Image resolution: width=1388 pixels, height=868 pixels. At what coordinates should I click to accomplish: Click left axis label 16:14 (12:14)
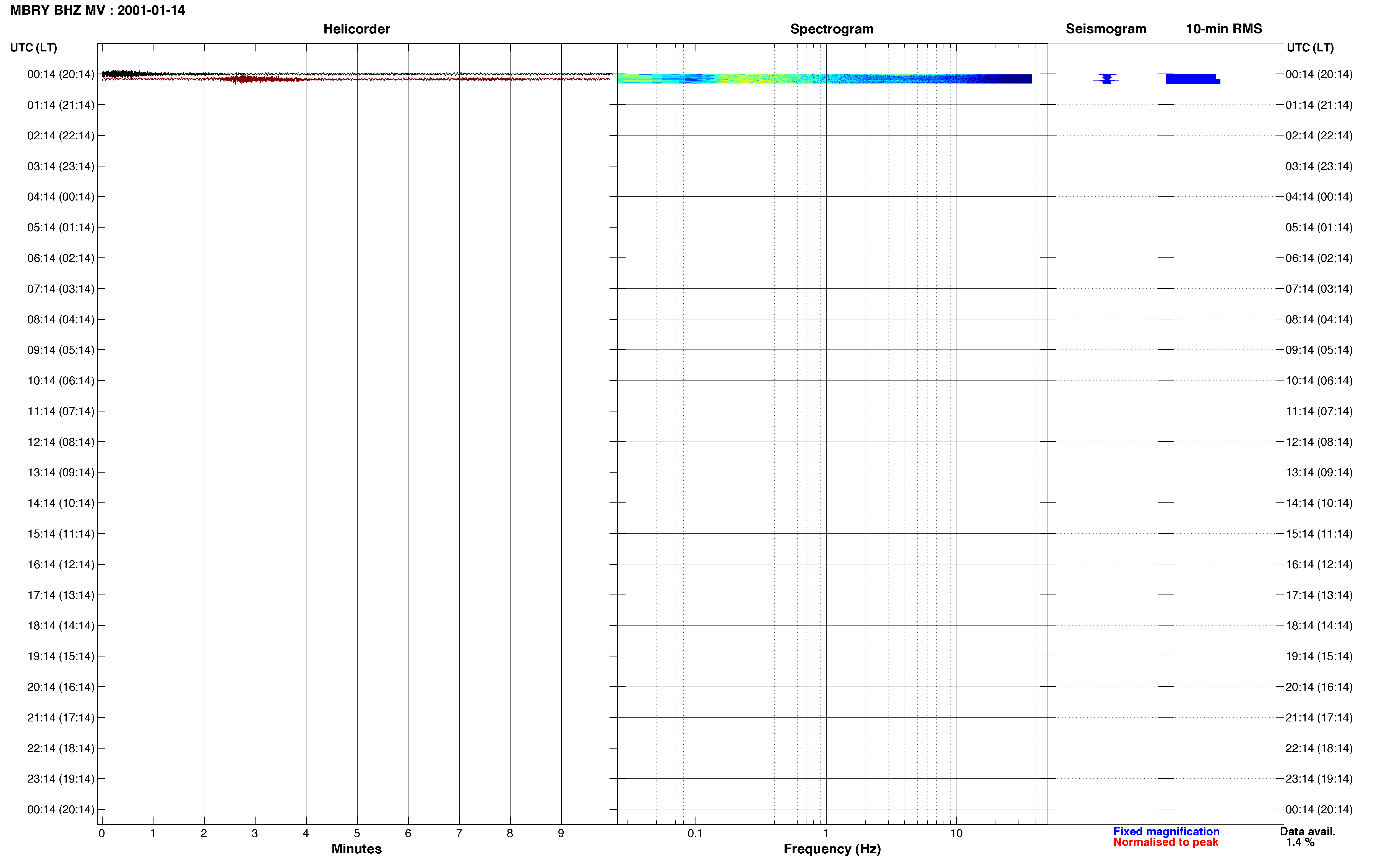60,564
